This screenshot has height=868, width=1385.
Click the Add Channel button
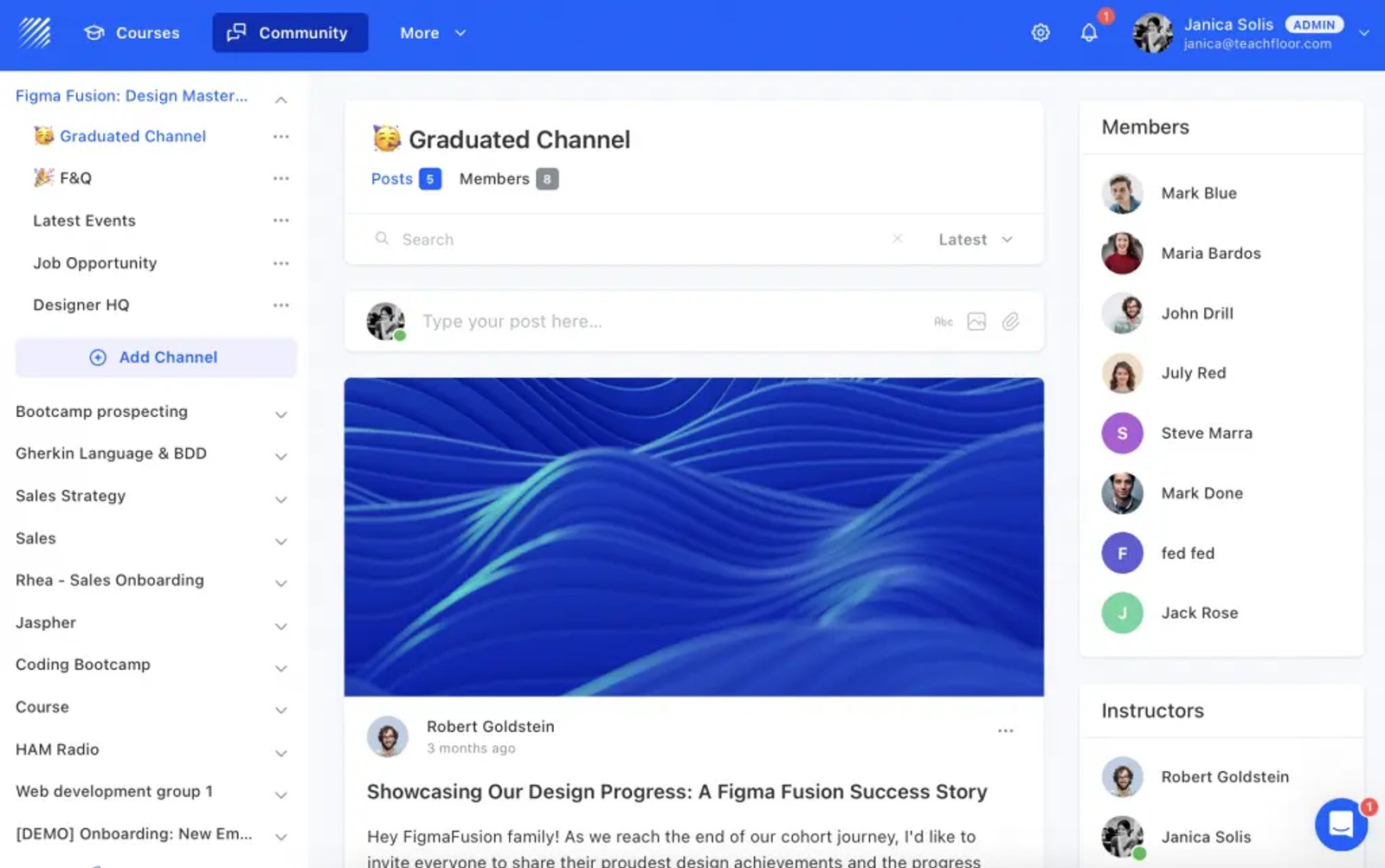pyautogui.click(x=156, y=357)
